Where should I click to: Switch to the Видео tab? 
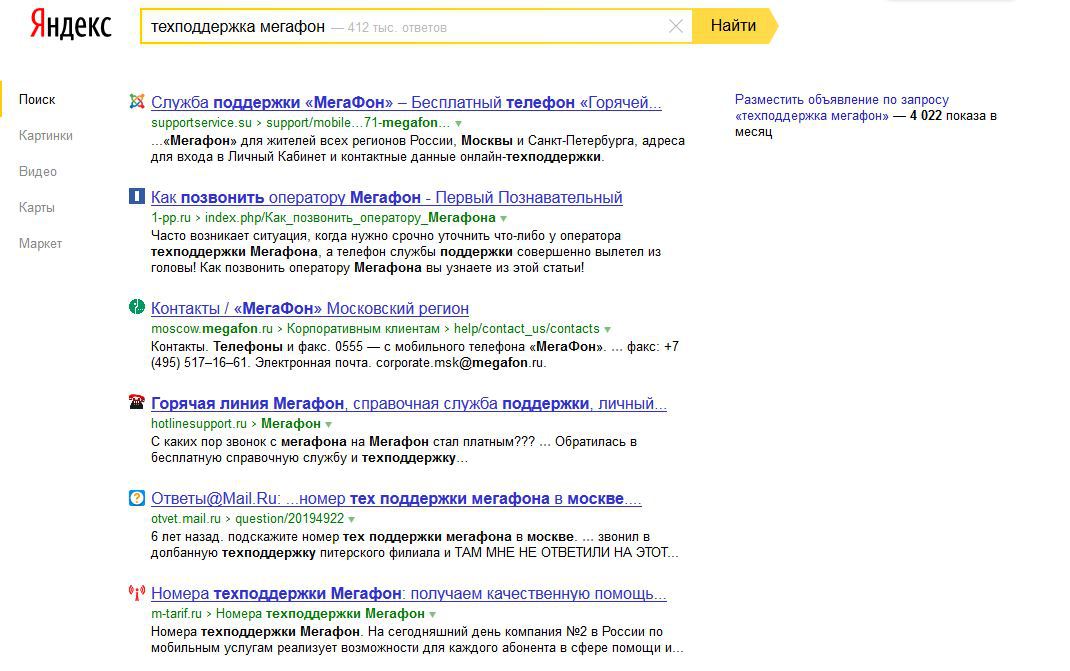click(38, 172)
